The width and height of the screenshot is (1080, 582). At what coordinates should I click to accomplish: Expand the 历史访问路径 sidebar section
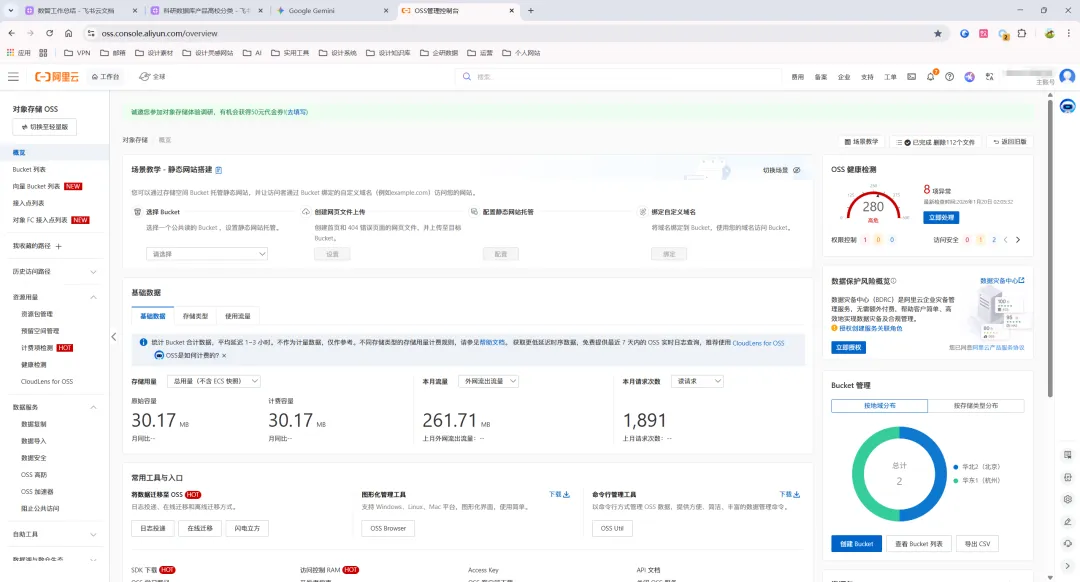(93, 271)
